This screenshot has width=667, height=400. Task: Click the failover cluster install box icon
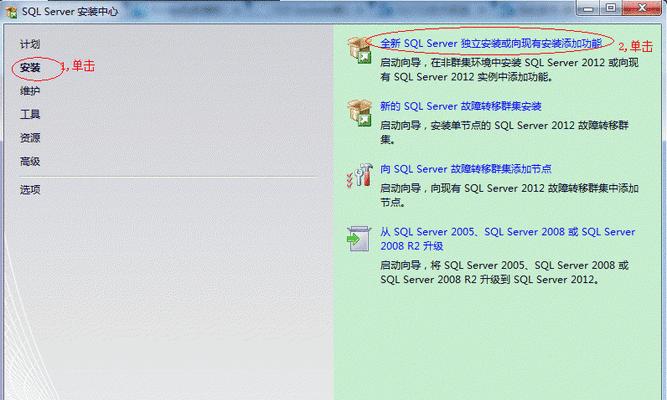point(360,113)
